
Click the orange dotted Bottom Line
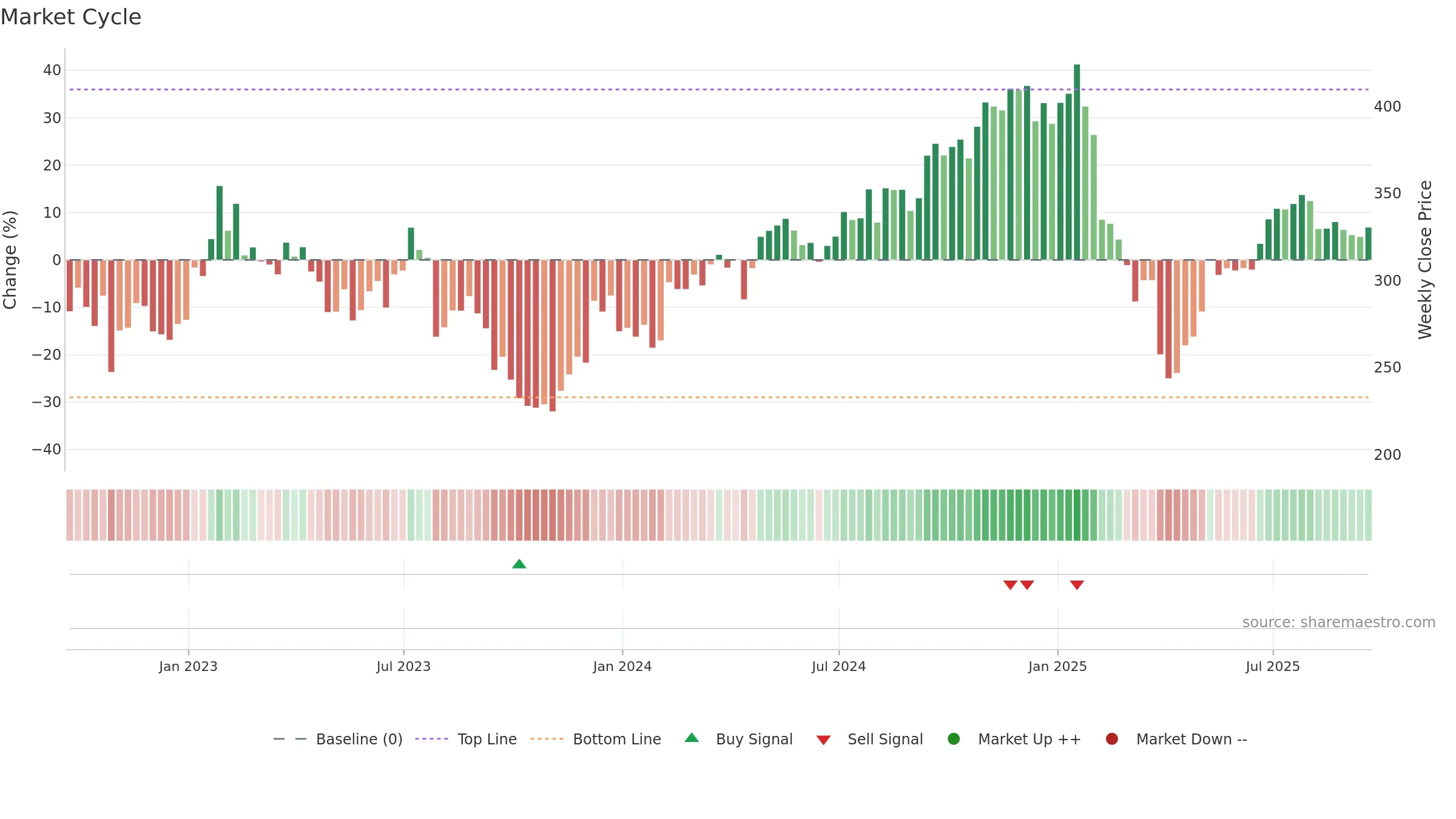pyautogui.click(x=719, y=397)
